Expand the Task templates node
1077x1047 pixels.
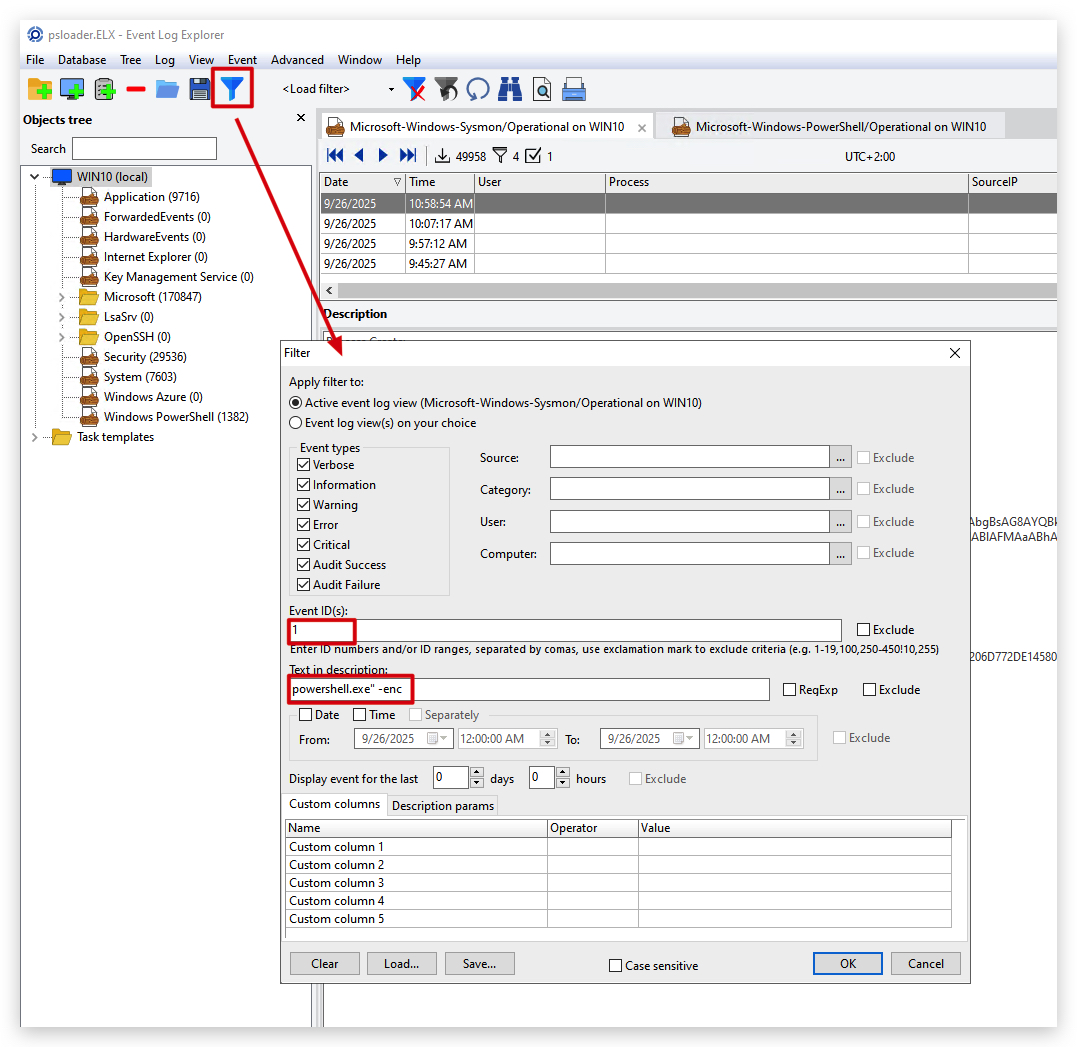[34, 437]
